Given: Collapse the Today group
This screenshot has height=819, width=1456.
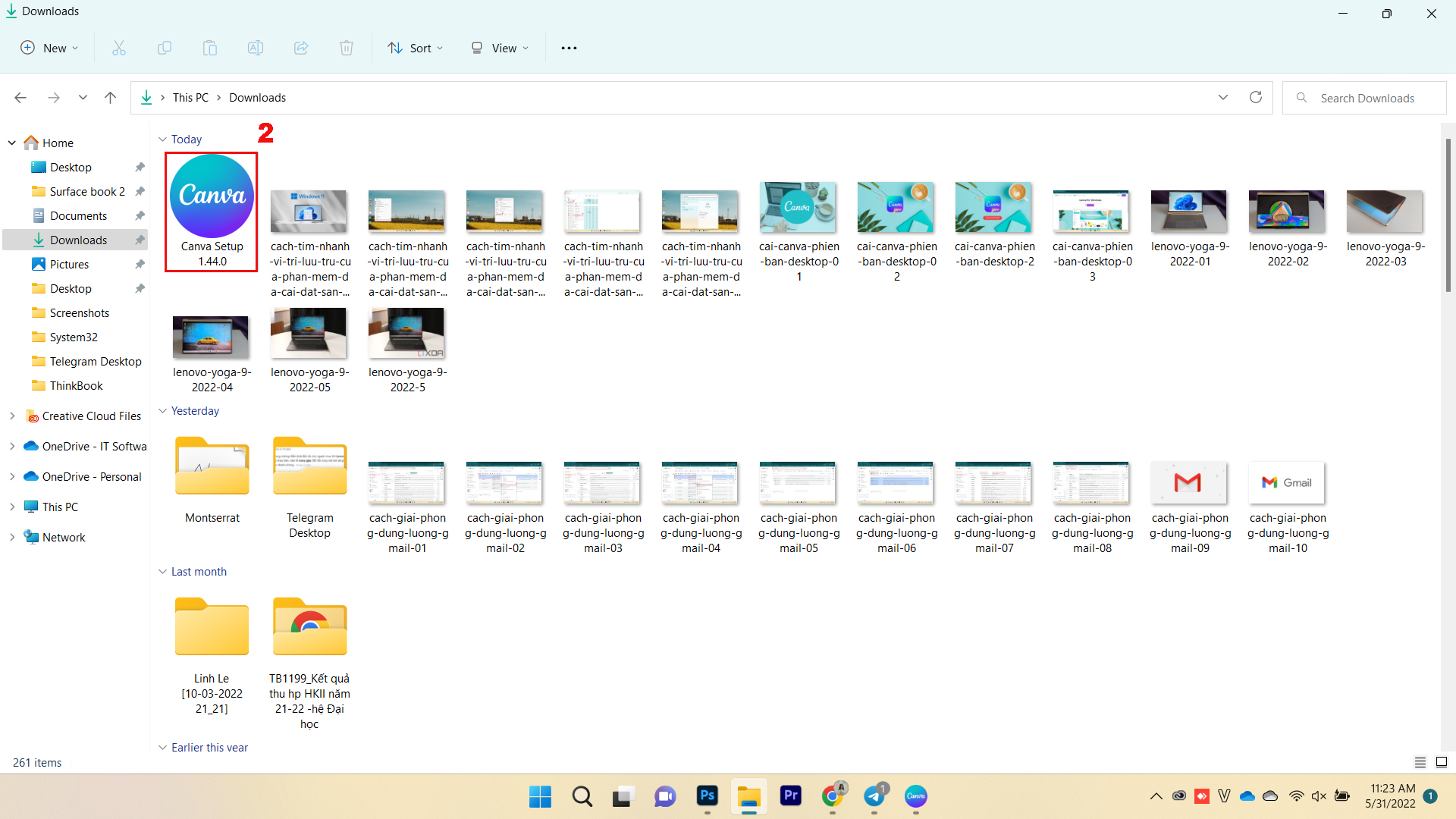Looking at the screenshot, I should pyautogui.click(x=162, y=140).
